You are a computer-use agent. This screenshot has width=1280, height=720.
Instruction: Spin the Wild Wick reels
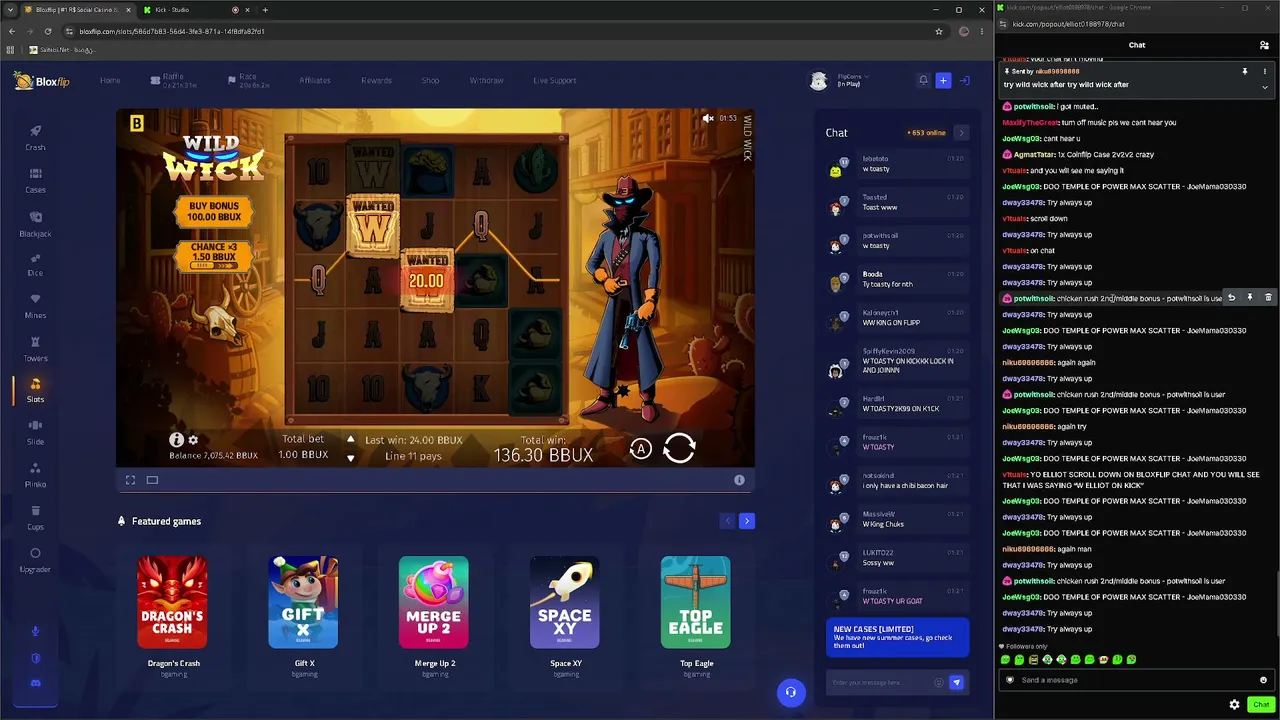click(679, 448)
